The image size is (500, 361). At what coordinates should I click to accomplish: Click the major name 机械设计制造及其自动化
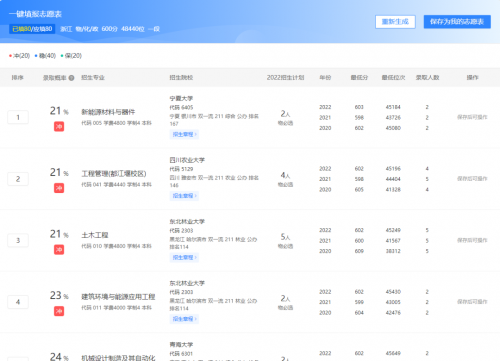pos(118,358)
